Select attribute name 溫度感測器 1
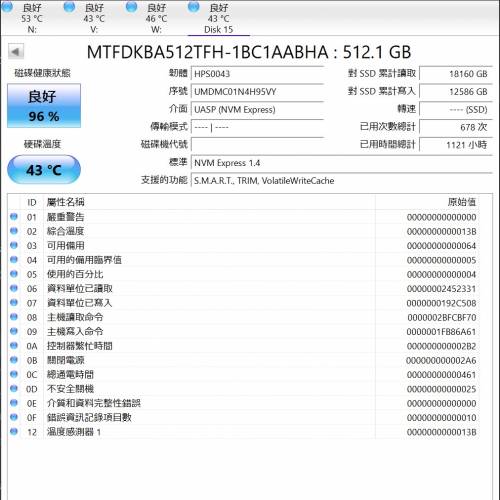Screen dimensions: 500x500 tap(74, 432)
